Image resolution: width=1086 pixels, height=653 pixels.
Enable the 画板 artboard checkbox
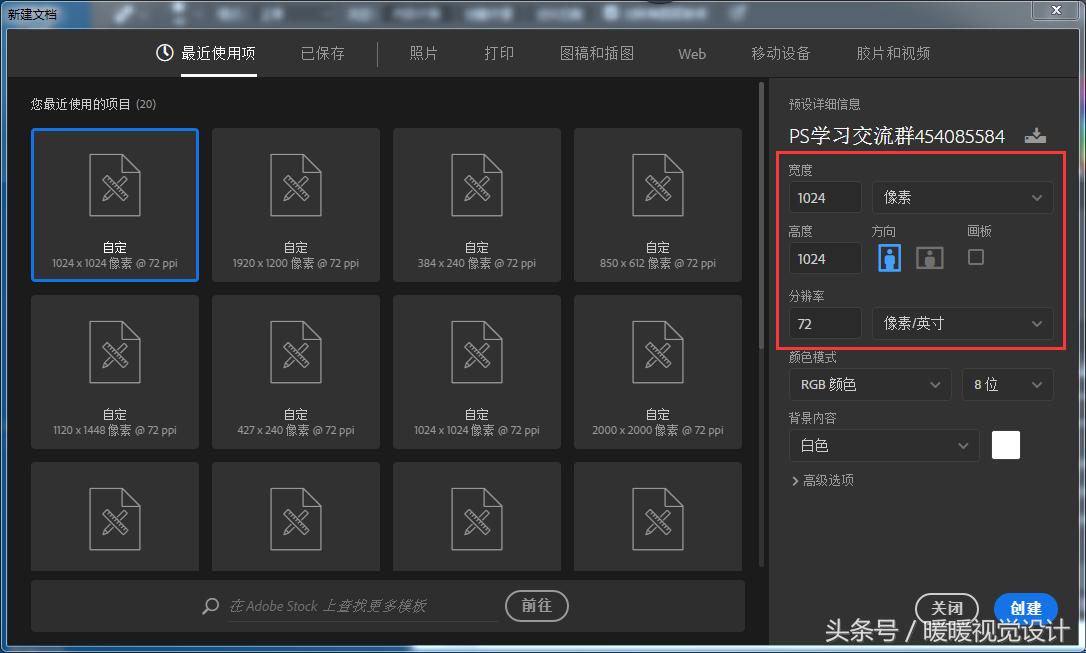[976, 257]
